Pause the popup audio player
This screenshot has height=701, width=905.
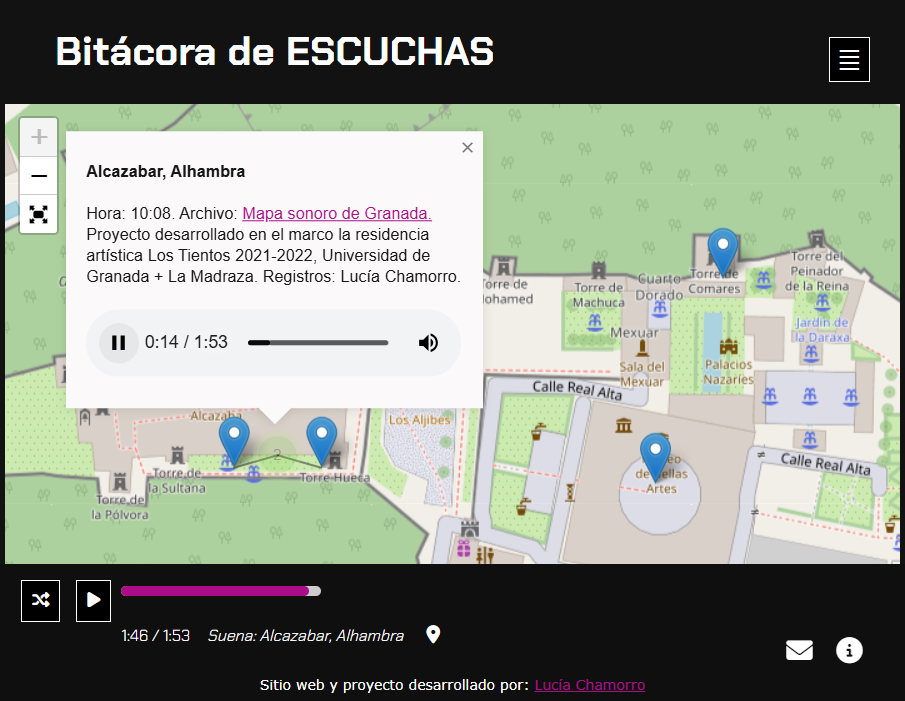pyautogui.click(x=118, y=343)
